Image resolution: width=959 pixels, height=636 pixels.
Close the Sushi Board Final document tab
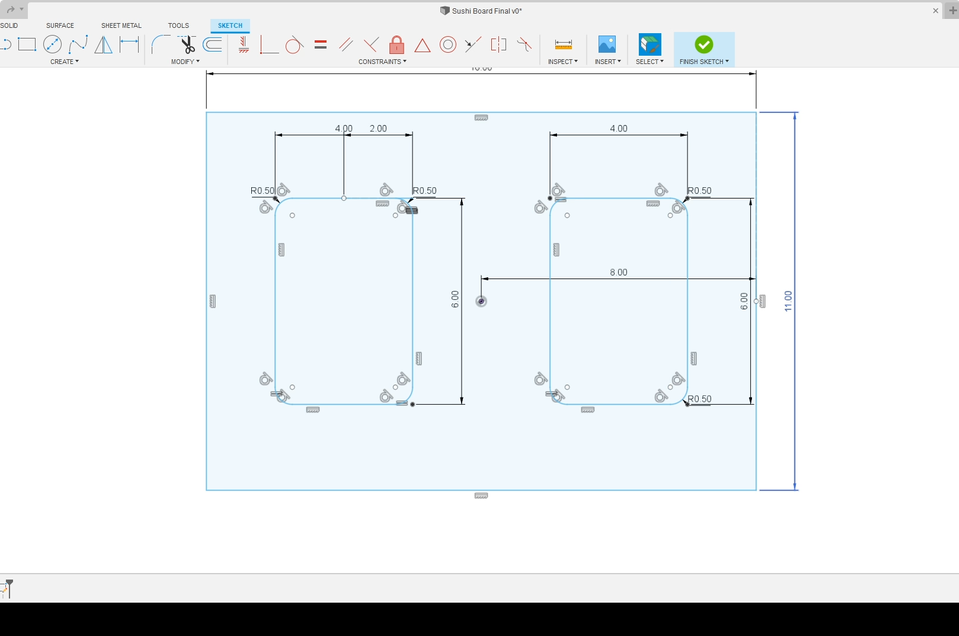[x=935, y=10]
